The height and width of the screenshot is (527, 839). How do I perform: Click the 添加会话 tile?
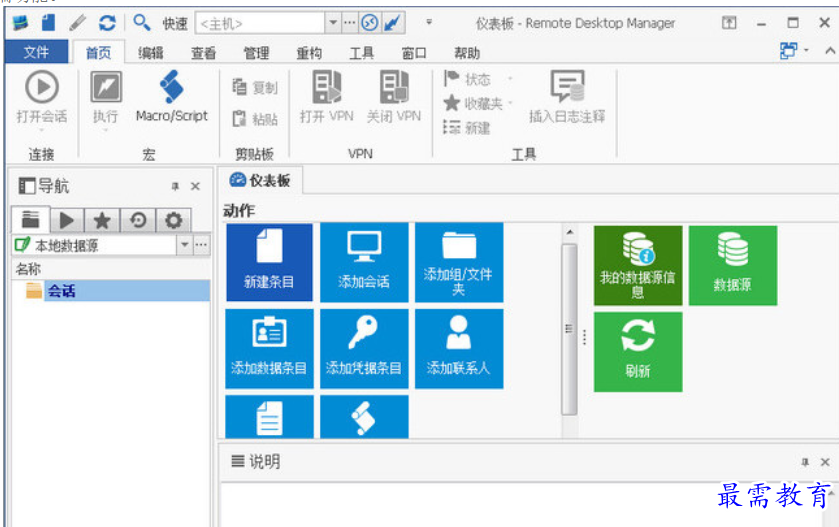pos(364,262)
